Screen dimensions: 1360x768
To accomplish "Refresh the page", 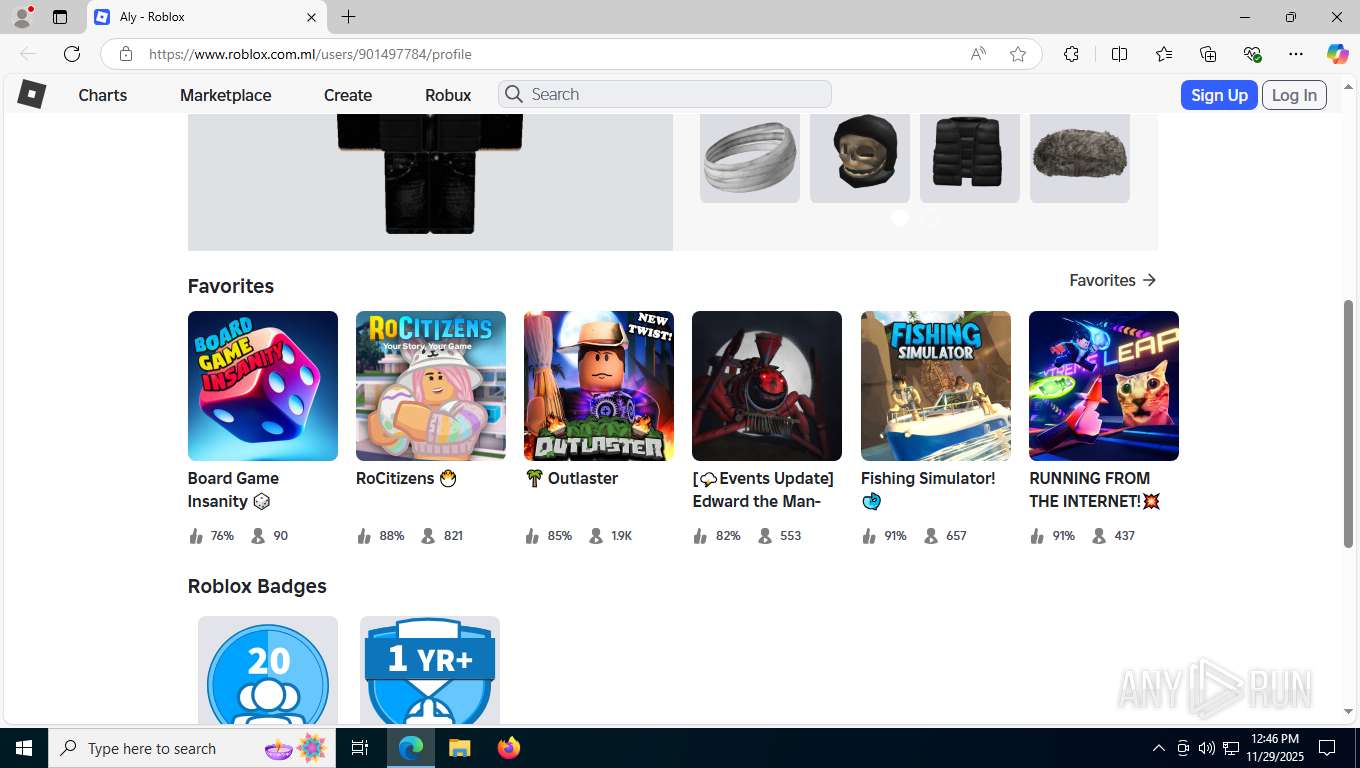I will click(72, 54).
